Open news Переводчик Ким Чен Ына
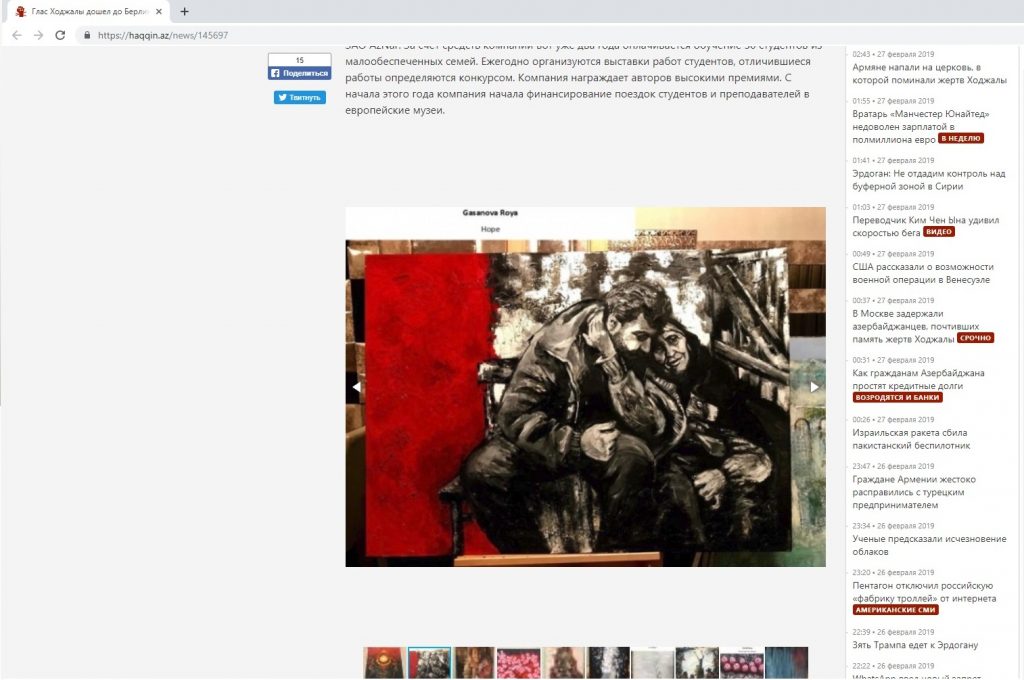Screen dimensions: 1024x680 point(925,226)
